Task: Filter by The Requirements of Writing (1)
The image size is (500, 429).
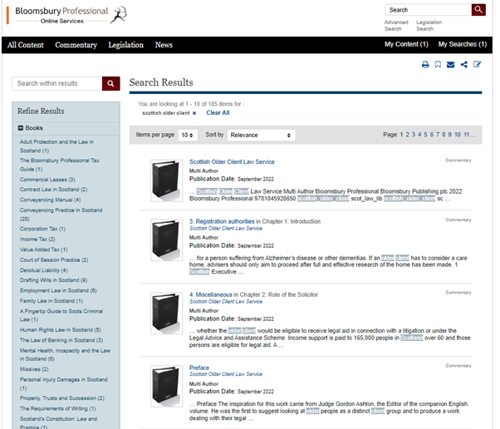Action: tap(58, 409)
